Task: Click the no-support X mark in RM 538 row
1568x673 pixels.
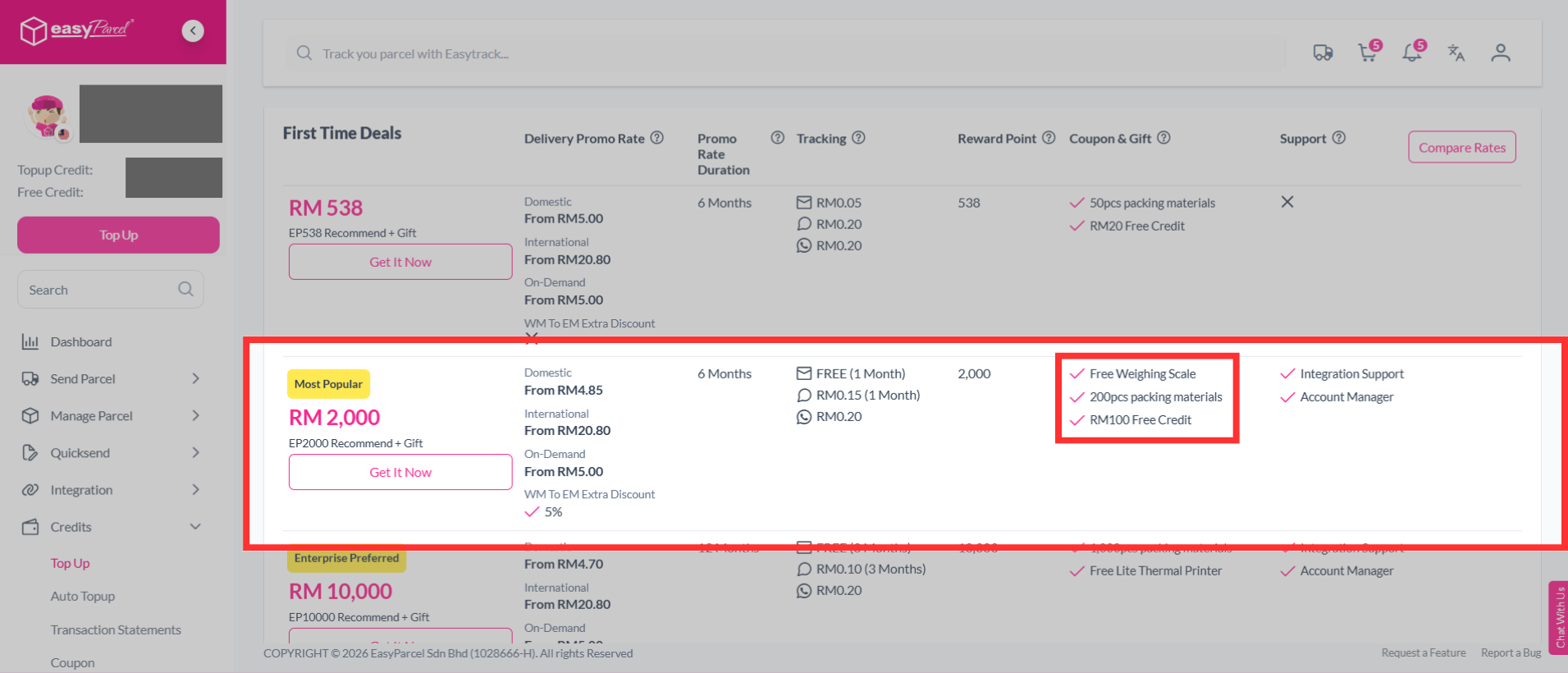Action: (1287, 202)
